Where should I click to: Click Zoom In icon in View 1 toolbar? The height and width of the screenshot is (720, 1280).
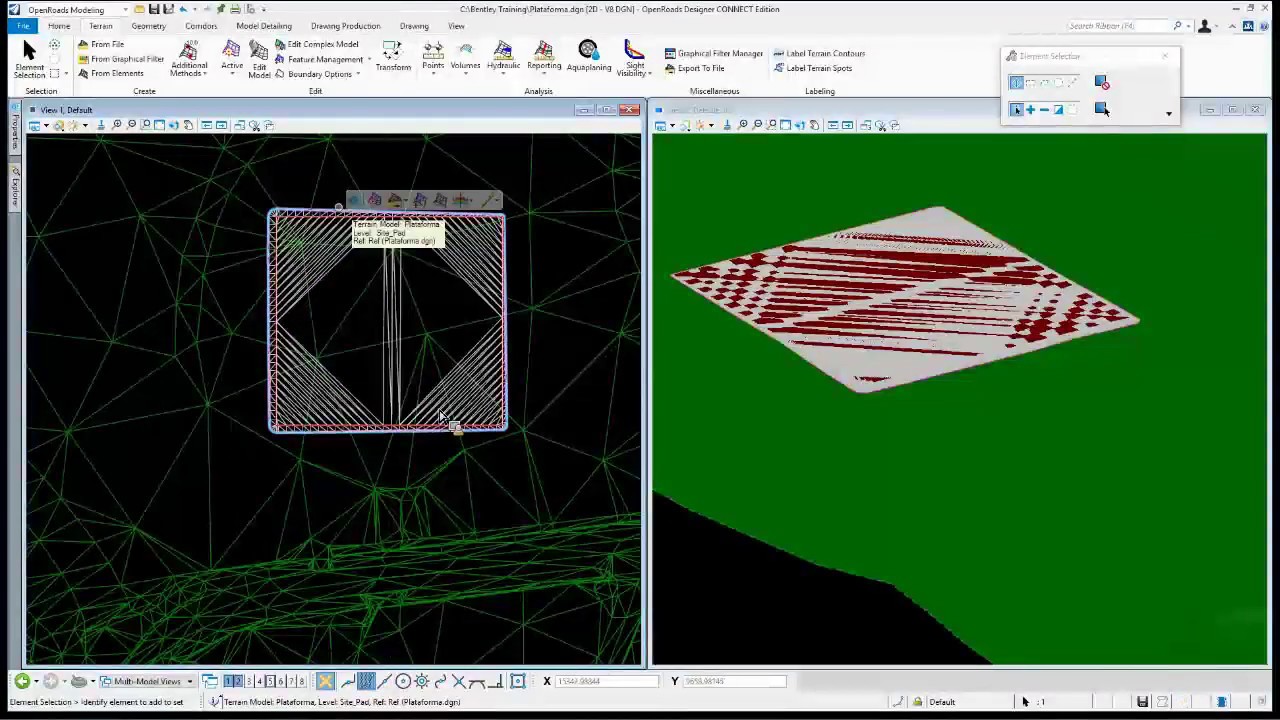pos(117,125)
